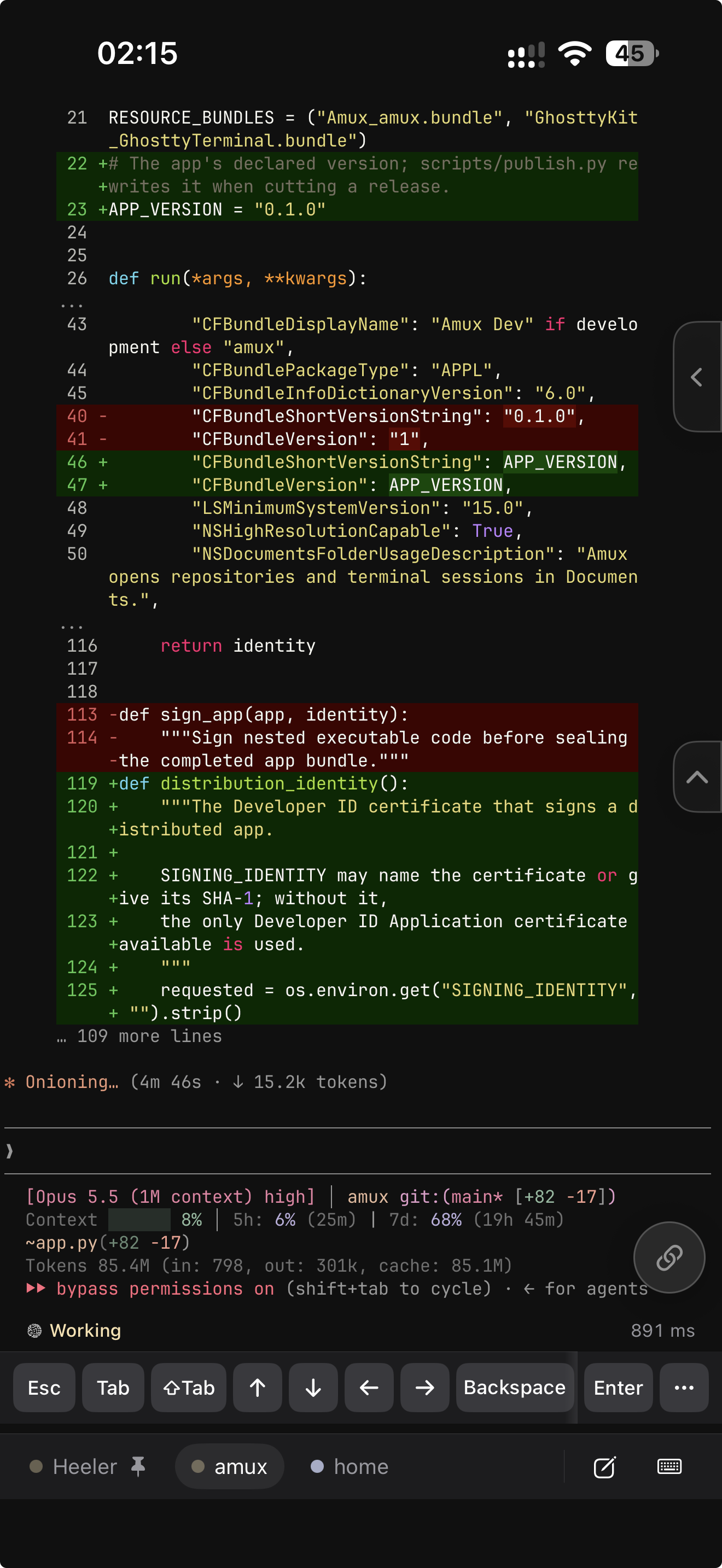Tap the 'Working' status label
Viewport: 722px width, 1568px height.
(85, 1330)
